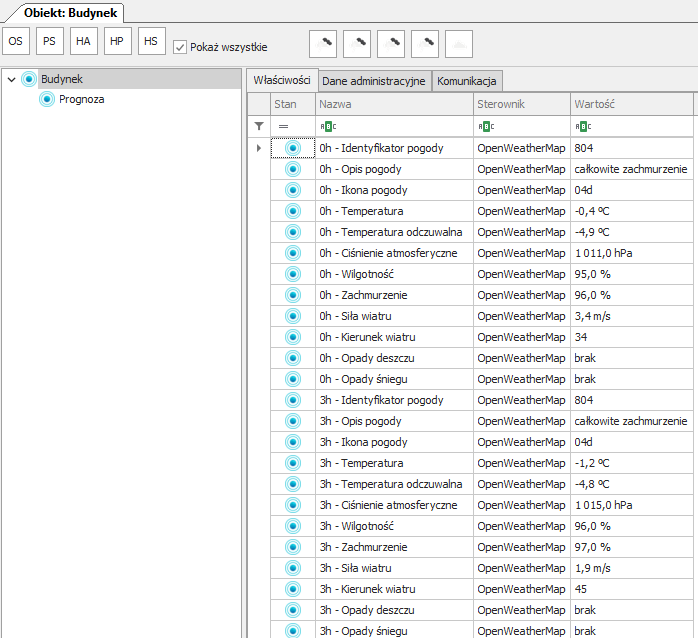The width and height of the screenshot is (698, 638).
Task: Open the Dane administracyjne tab
Action: [x=374, y=81]
